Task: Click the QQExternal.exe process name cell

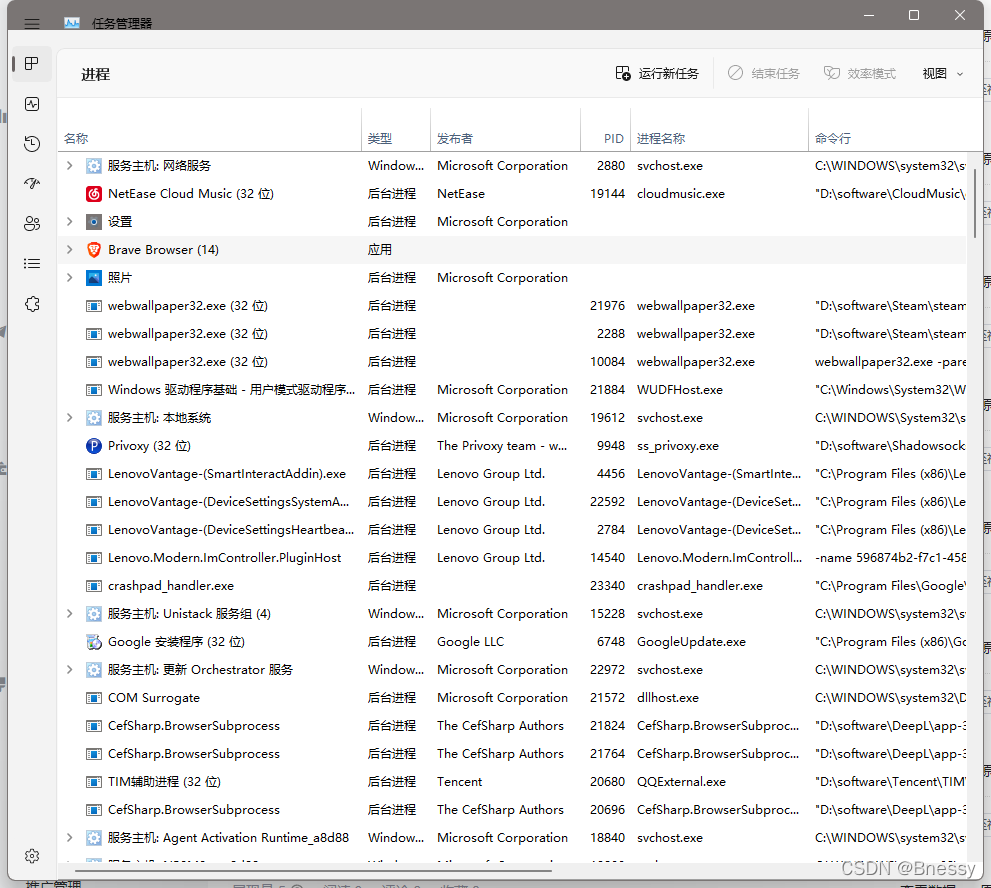Action: coord(681,782)
